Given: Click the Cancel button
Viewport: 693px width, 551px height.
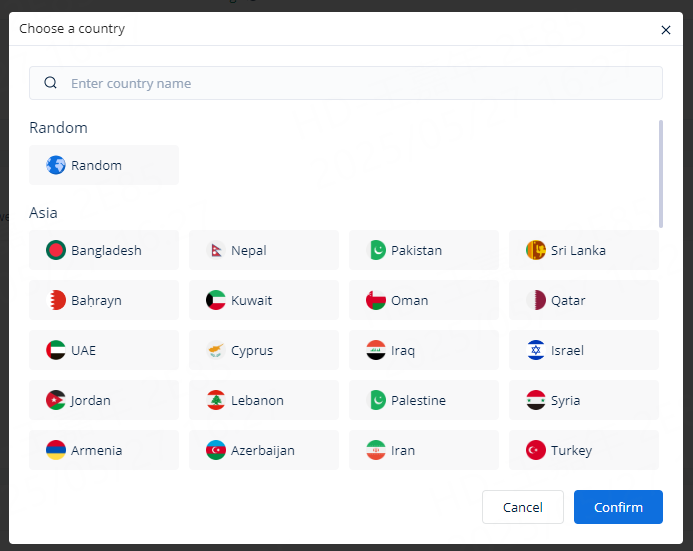Looking at the screenshot, I should pyautogui.click(x=522, y=507).
